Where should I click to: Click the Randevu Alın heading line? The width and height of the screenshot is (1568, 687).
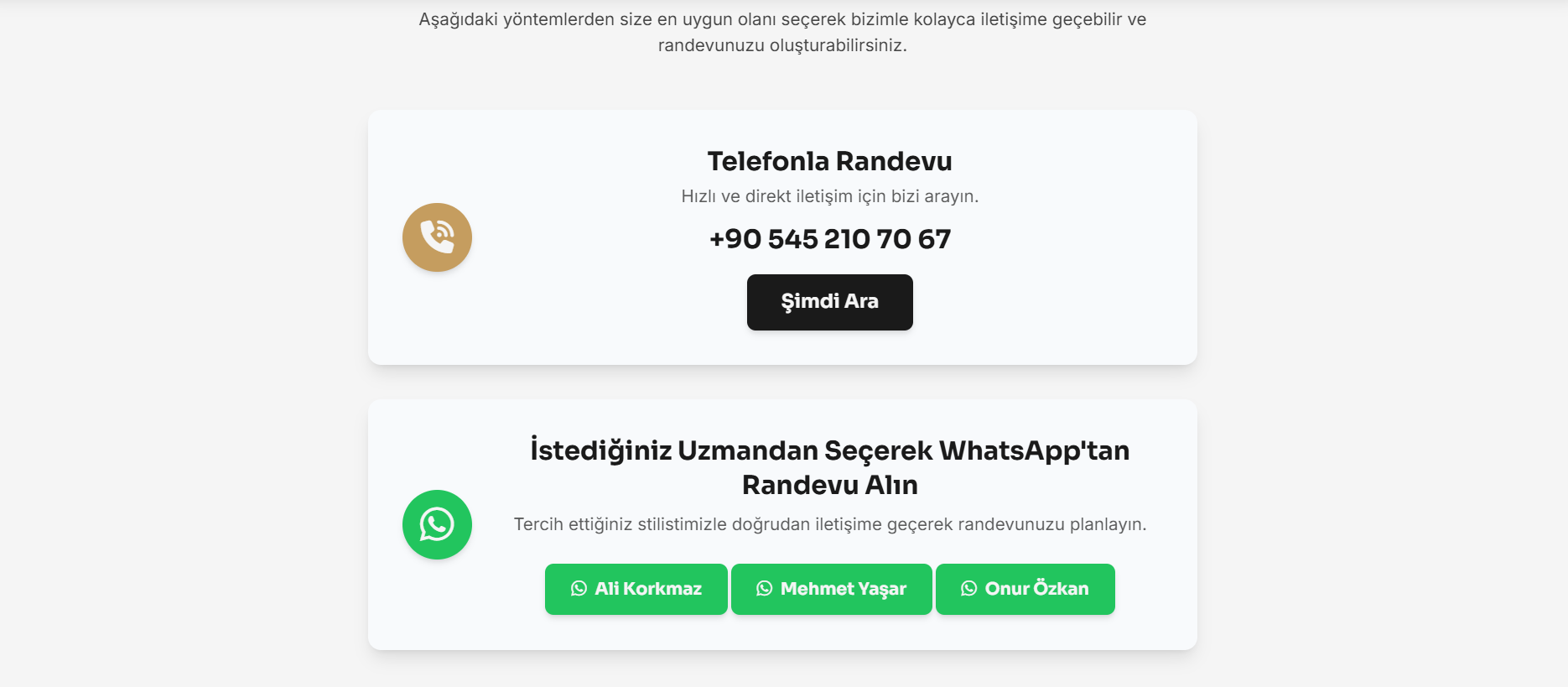[x=830, y=485]
